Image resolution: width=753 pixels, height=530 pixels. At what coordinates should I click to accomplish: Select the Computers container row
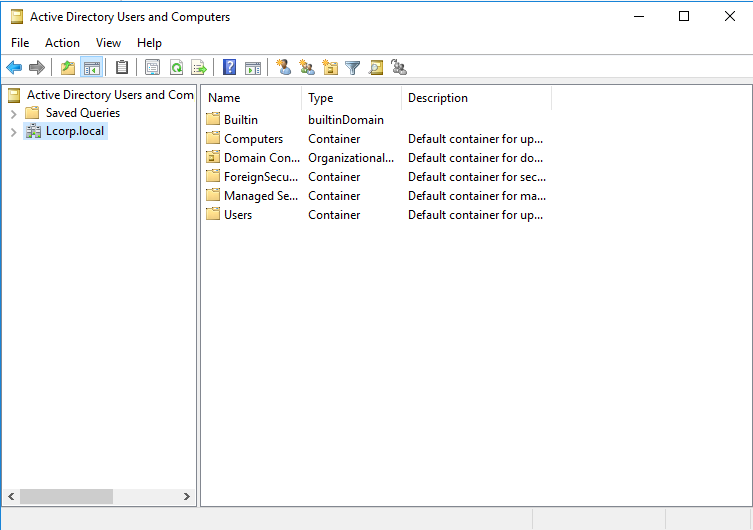(254, 139)
